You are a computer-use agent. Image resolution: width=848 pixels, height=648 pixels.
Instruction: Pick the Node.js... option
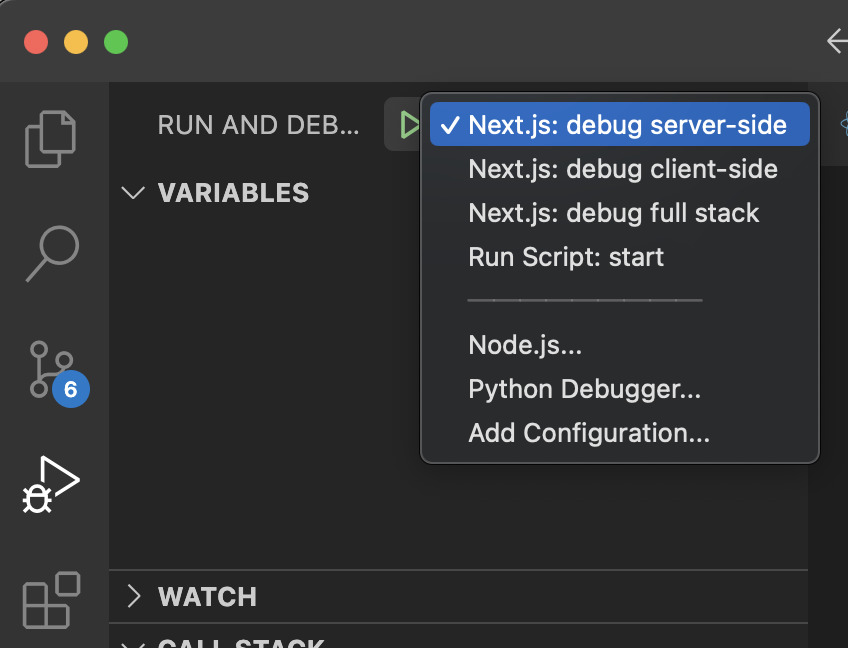pyautogui.click(x=619, y=345)
